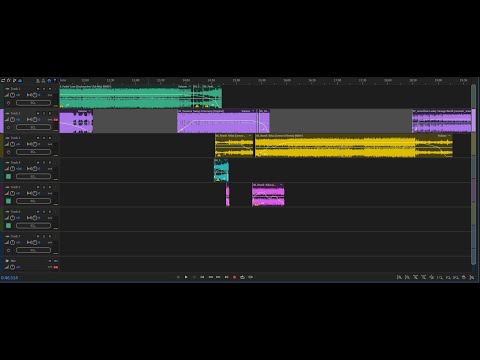Solo Track 6 with its S button
The image size is (480, 360).
pyautogui.click(x=44, y=212)
